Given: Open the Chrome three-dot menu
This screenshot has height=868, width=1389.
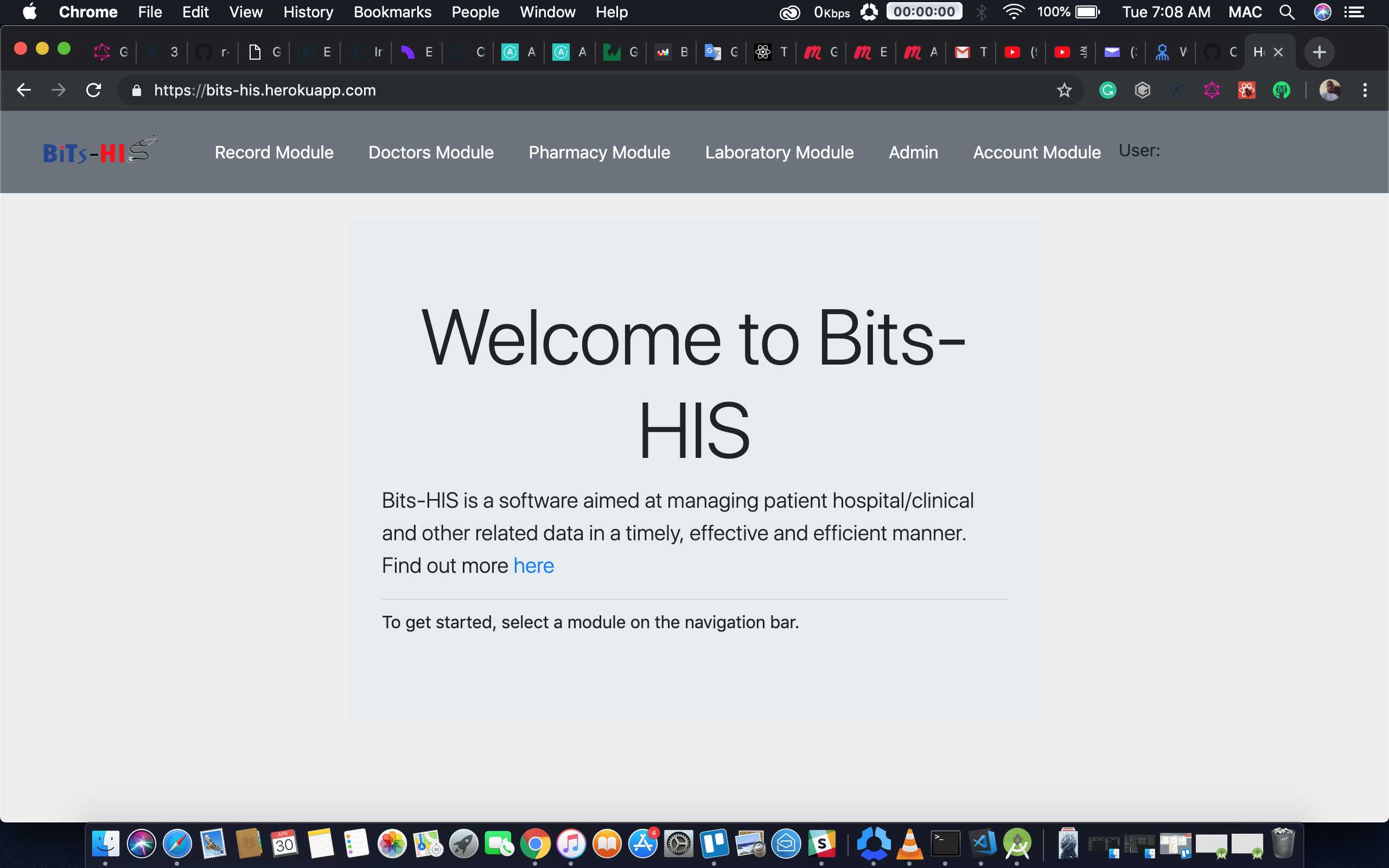Looking at the screenshot, I should tap(1365, 90).
